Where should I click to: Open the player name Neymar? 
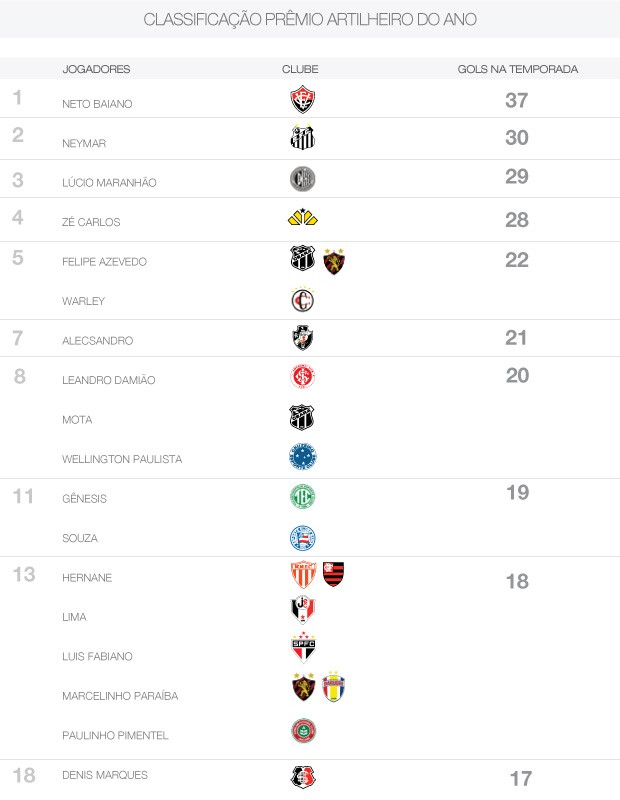(x=84, y=143)
